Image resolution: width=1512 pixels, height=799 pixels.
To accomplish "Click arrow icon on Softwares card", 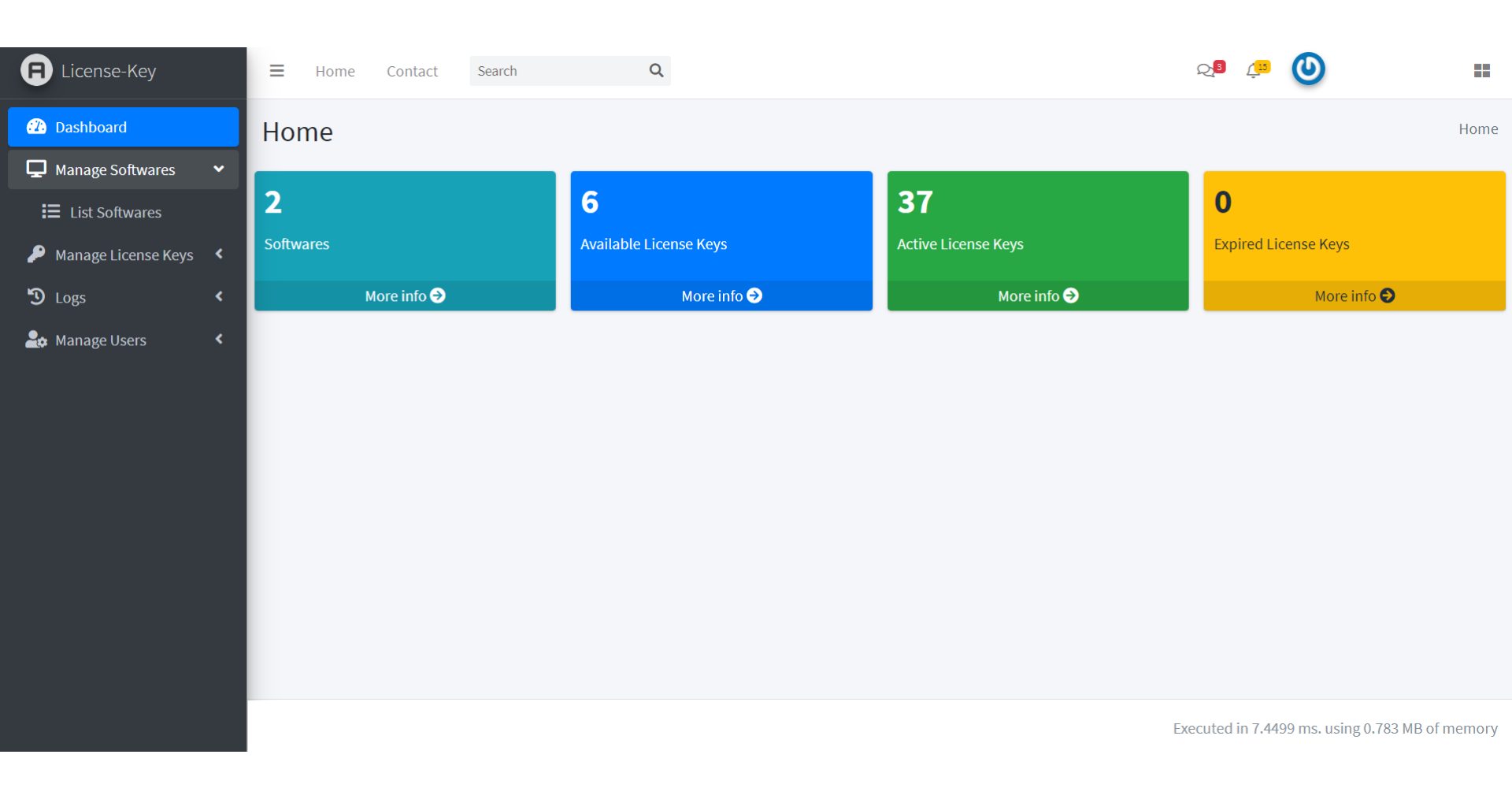I will pyautogui.click(x=438, y=295).
